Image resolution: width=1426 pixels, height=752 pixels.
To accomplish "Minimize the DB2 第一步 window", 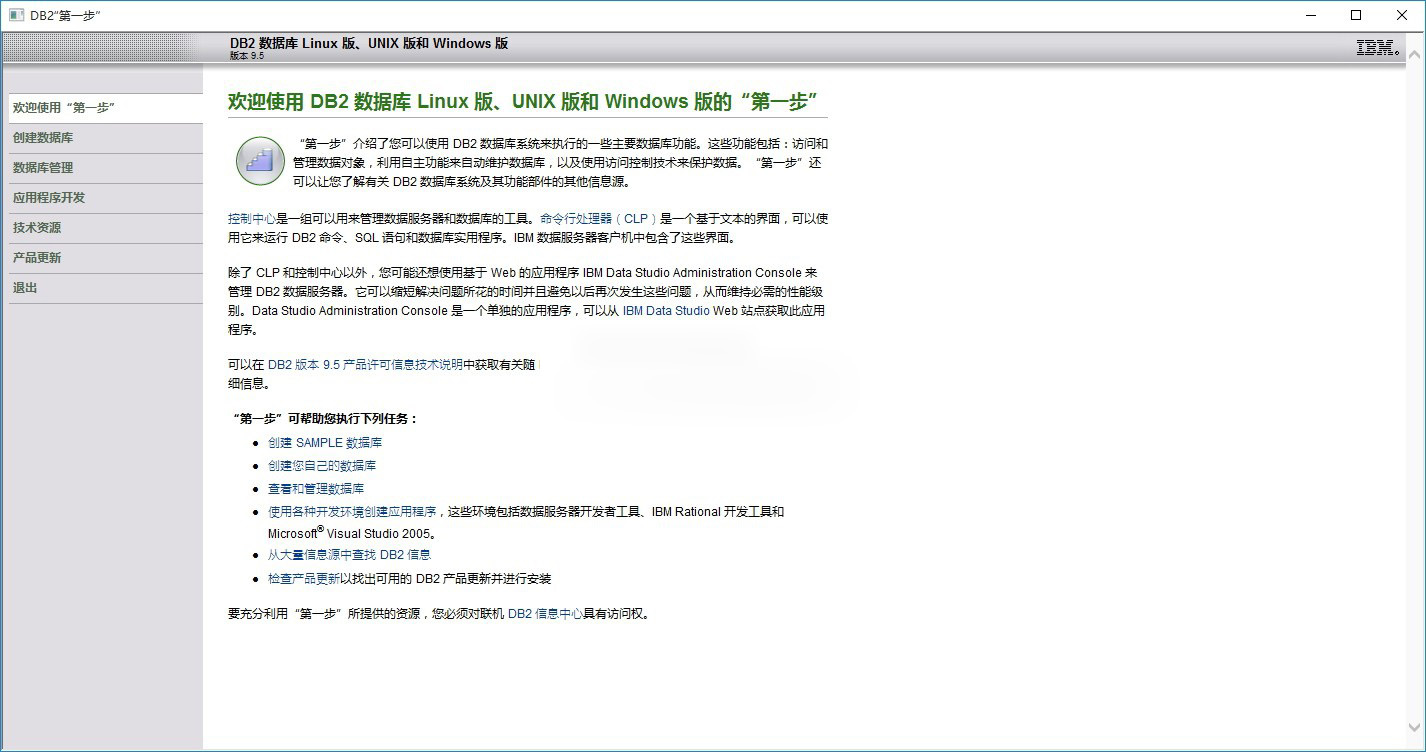I will pos(1311,15).
